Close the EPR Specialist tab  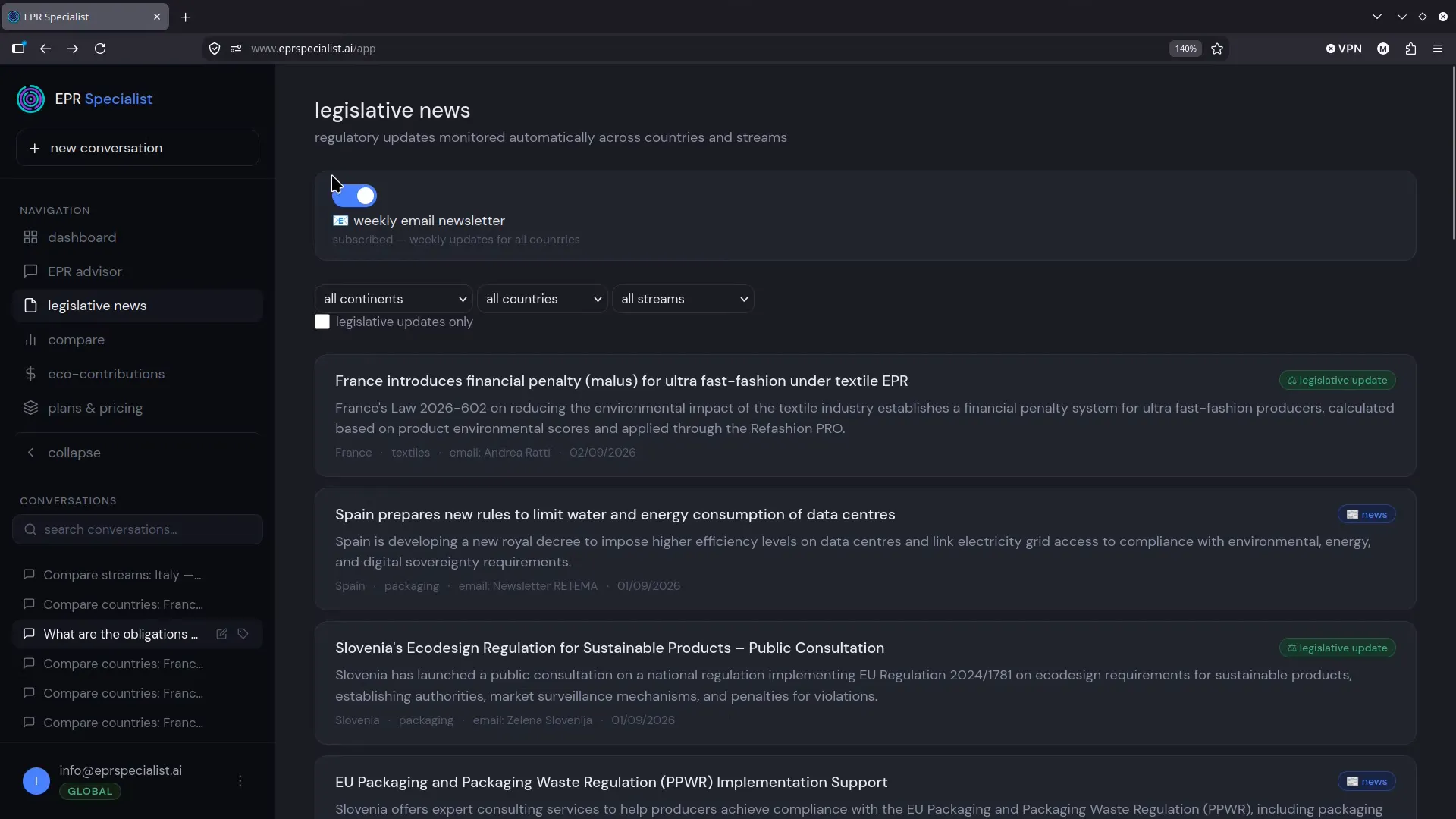(157, 17)
